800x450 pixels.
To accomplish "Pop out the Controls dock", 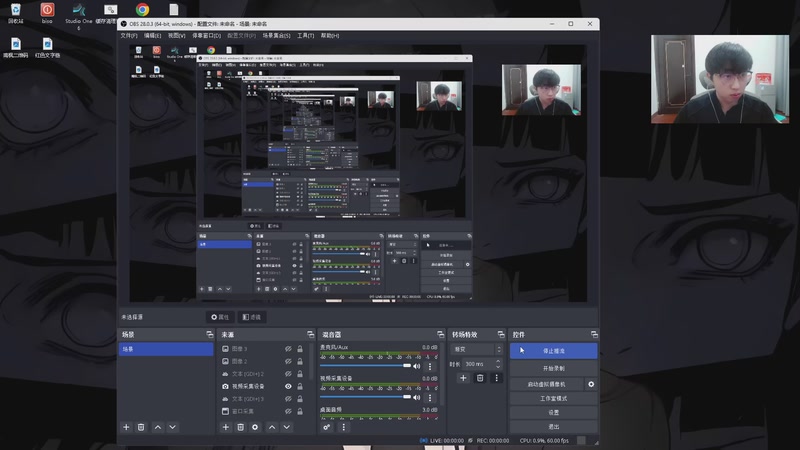I will point(594,334).
